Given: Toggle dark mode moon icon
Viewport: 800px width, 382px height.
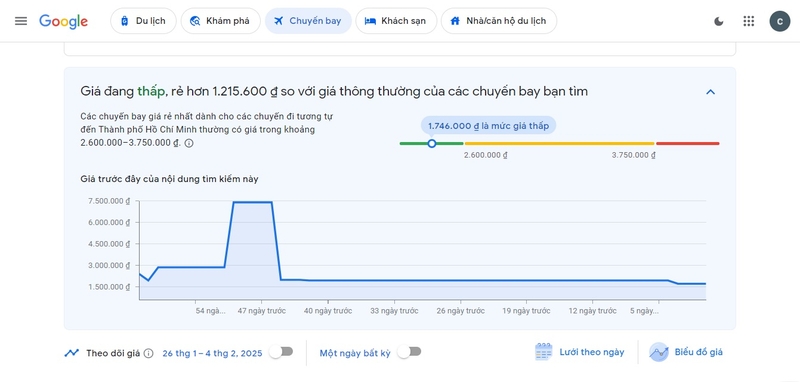Looking at the screenshot, I should [x=719, y=21].
